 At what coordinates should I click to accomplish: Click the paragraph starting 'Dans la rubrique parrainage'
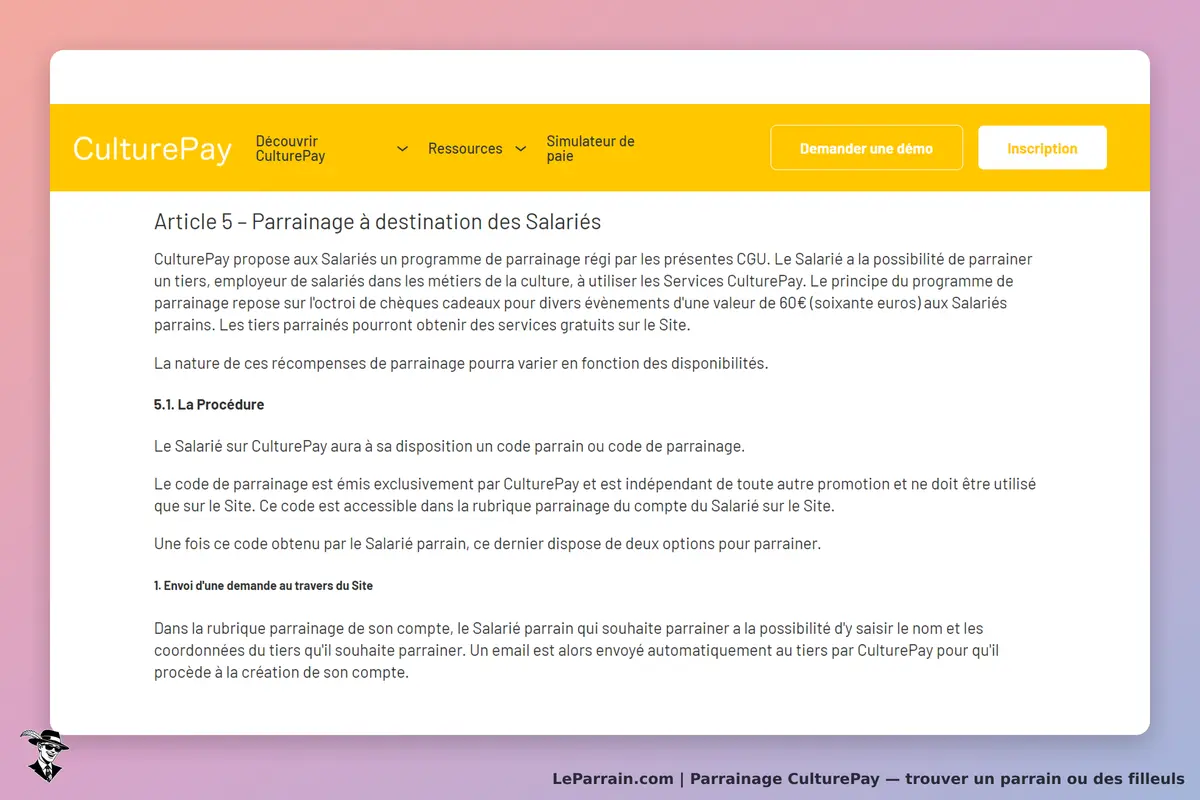(578, 650)
